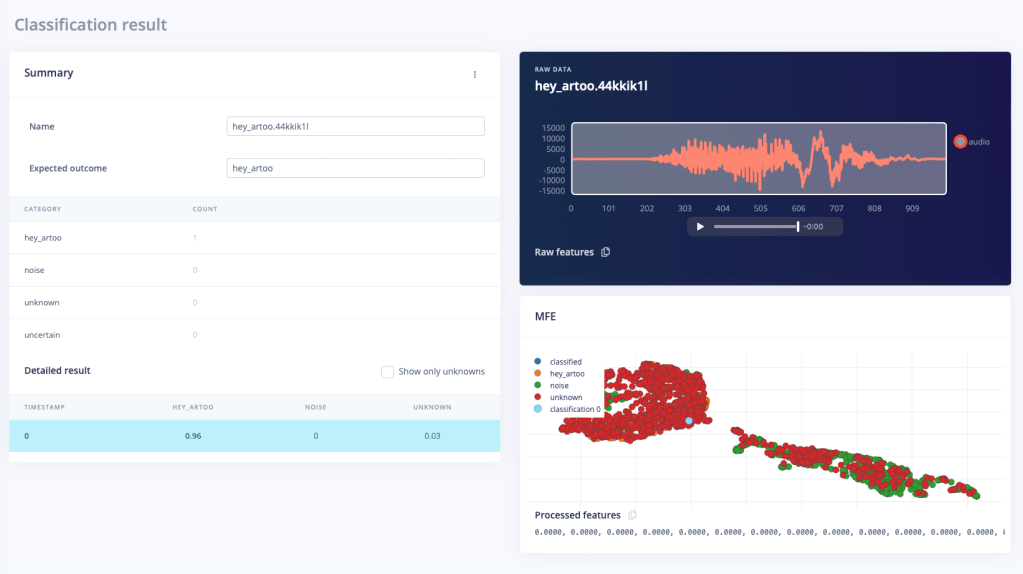This screenshot has height=574, width=1023.
Task: Click the Expected outcome field
Action: (x=356, y=168)
